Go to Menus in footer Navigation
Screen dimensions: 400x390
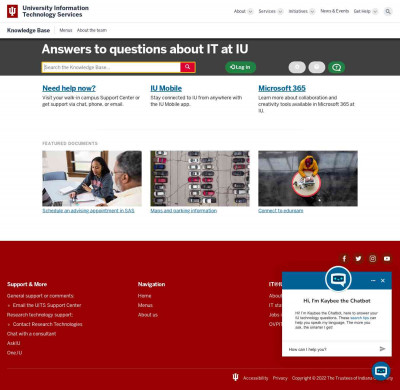point(145,305)
